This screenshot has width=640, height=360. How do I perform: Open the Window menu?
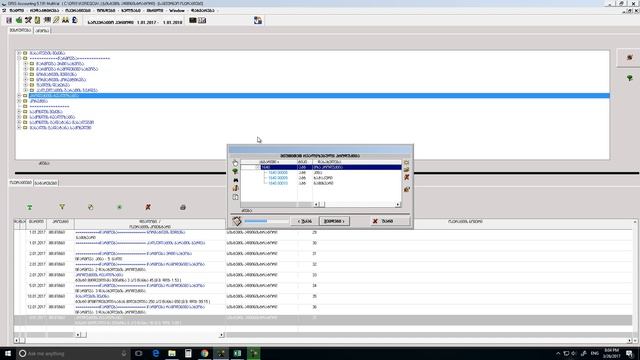tap(177, 10)
